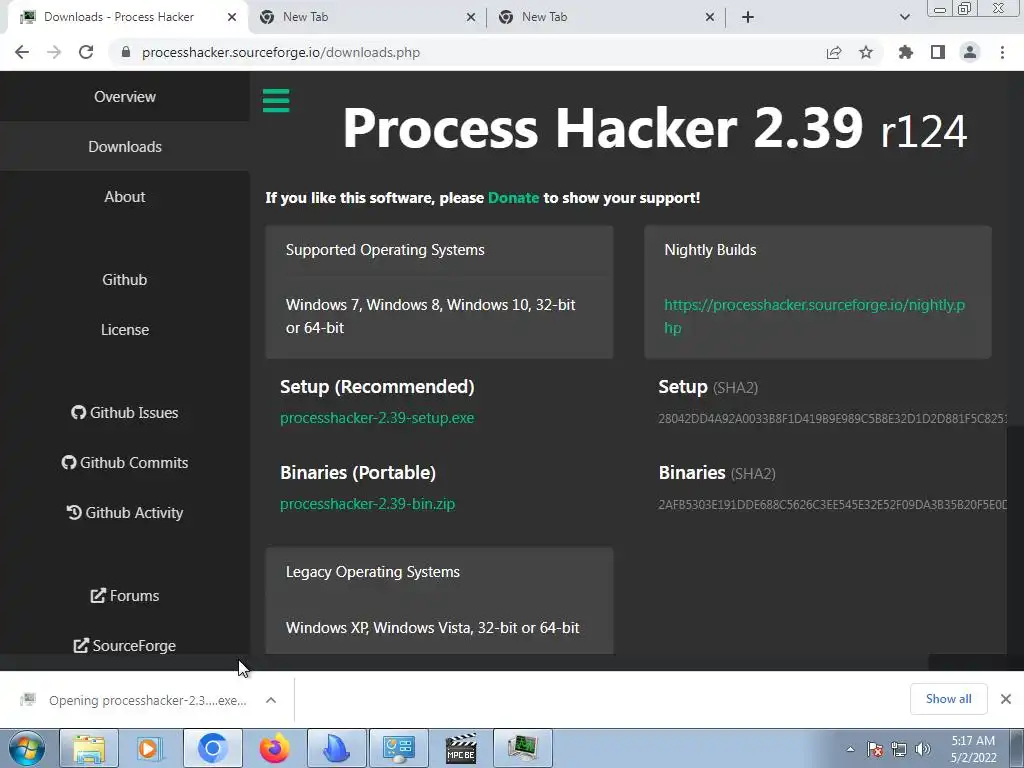Image resolution: width=1024 pixels, height=768 pixels.
Task: Open License in the sidebar
Action: pyautogui.click(x=125, y=330)
